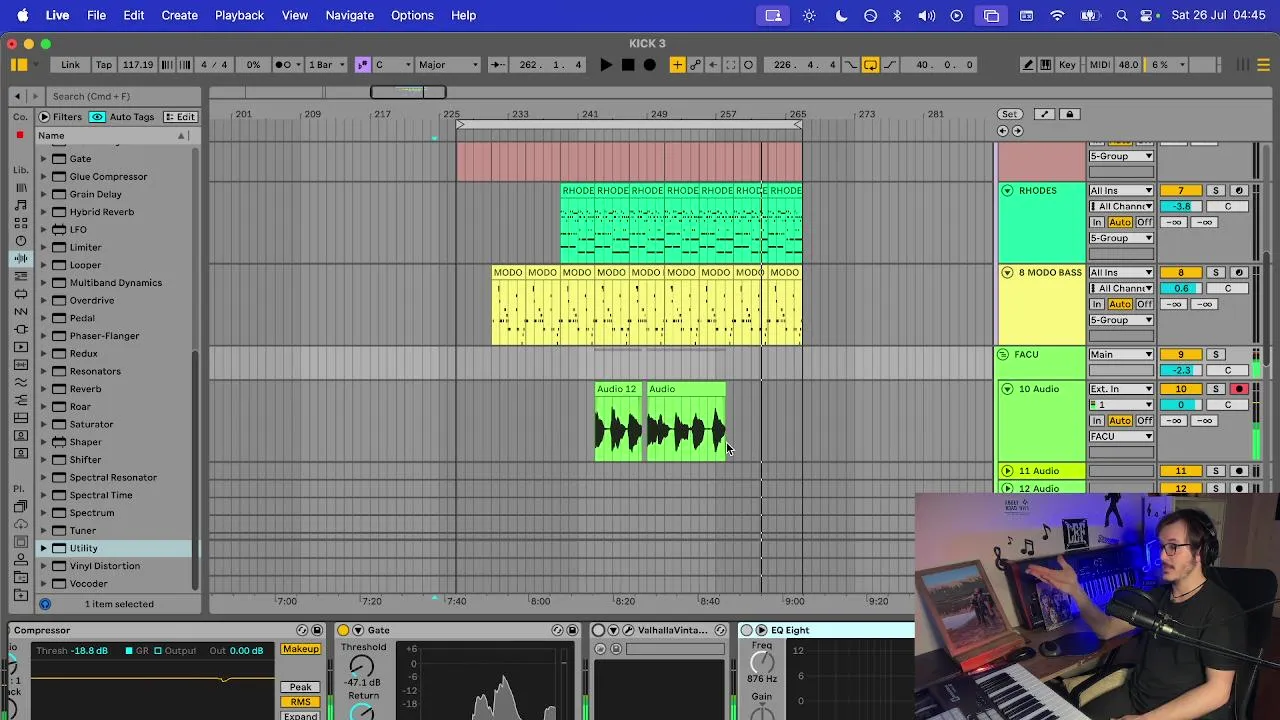Click the Stop transport button

tap(628, 65)
